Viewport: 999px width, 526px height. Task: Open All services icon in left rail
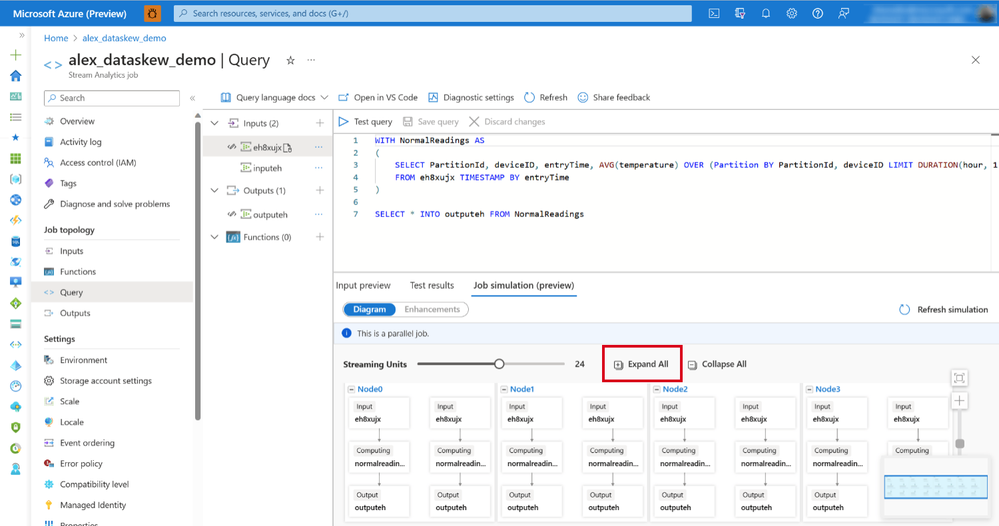pos(16,117)
